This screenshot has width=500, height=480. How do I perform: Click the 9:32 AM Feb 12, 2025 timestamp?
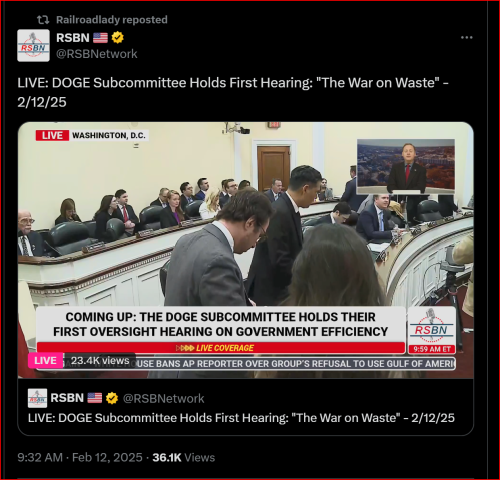80,457
